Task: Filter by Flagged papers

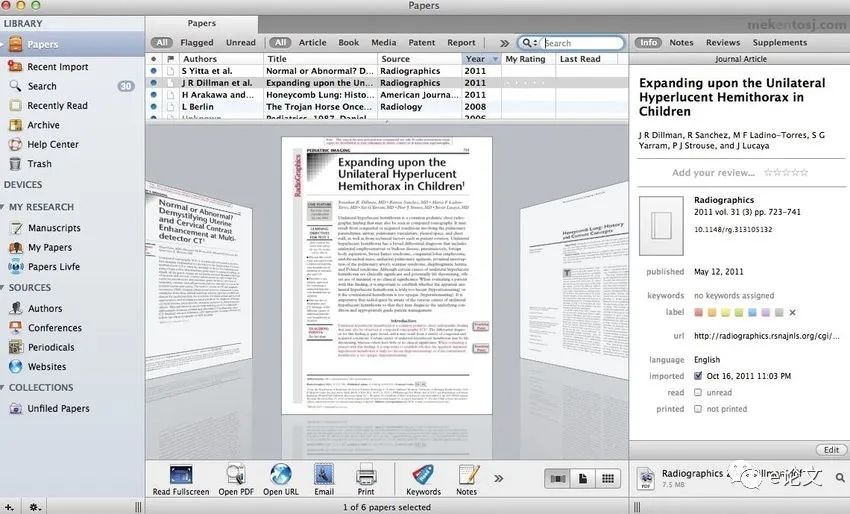Action: coord(197,43)
